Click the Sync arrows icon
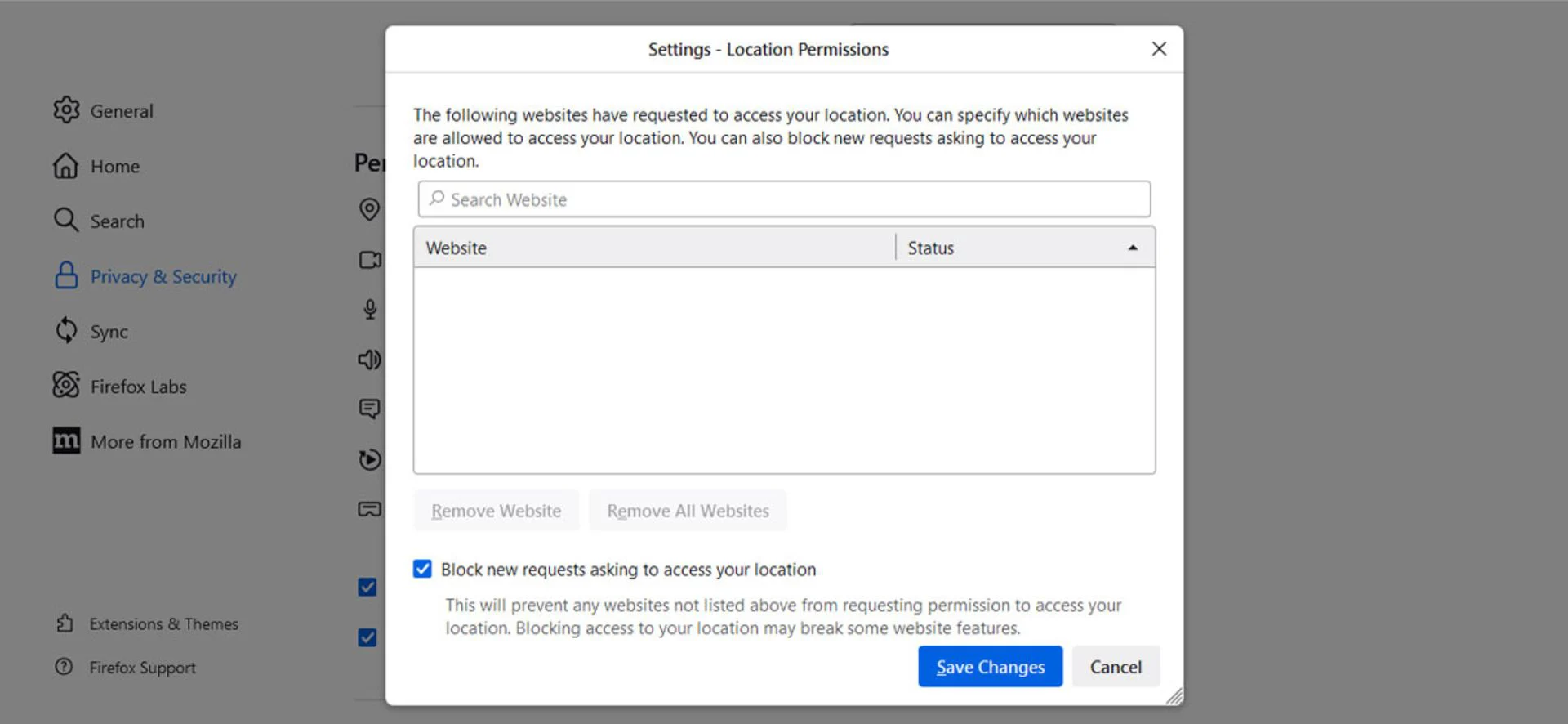This screenshot has height=724, width=1568. pyautogui.click(x=66, y=331)
